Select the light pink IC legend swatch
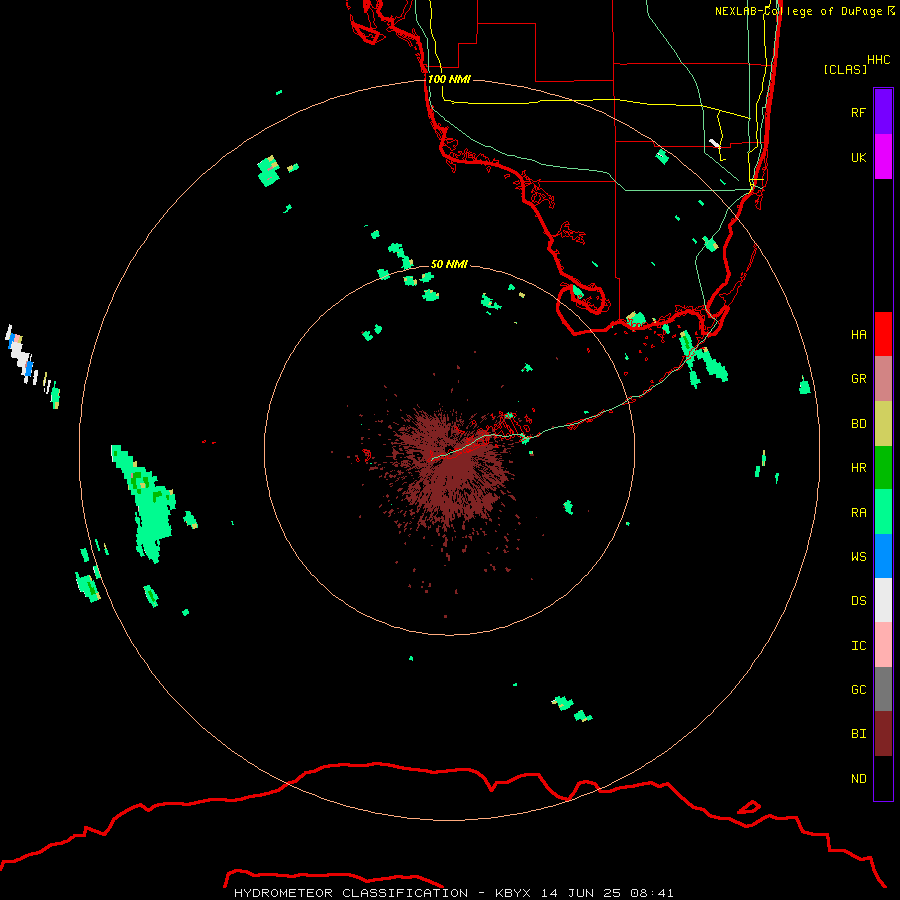The image size is (900, 900). [883, 645]
